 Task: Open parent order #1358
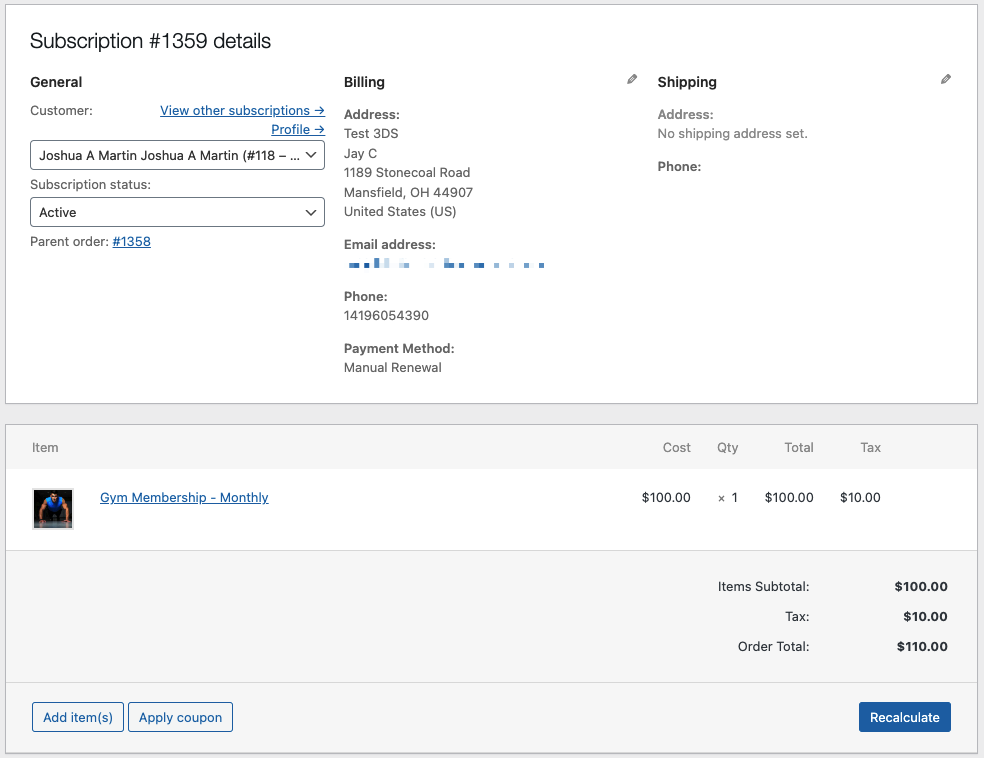point(131,241)
